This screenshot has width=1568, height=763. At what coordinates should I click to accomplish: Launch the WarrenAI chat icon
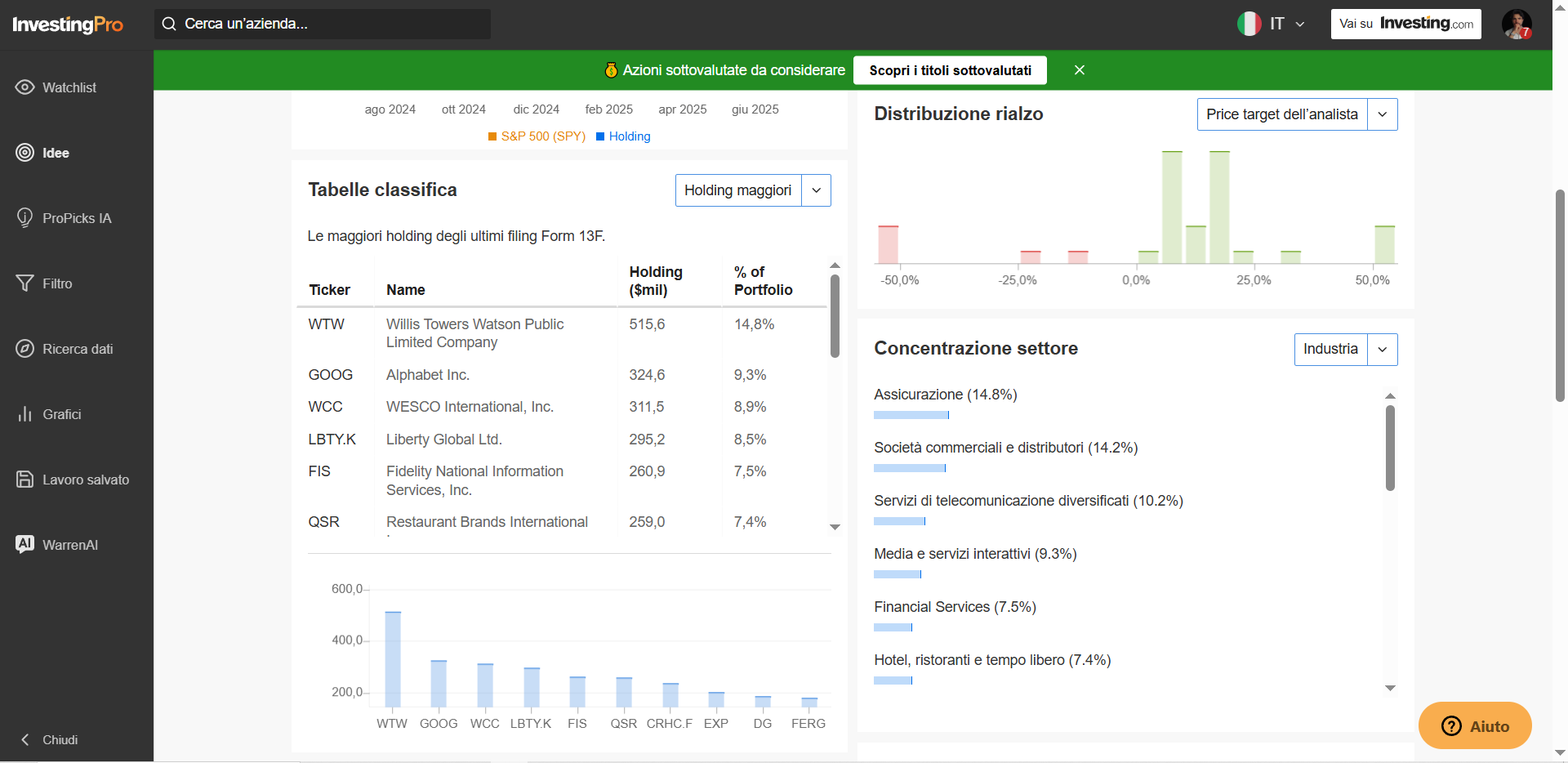tap(25, 544)
